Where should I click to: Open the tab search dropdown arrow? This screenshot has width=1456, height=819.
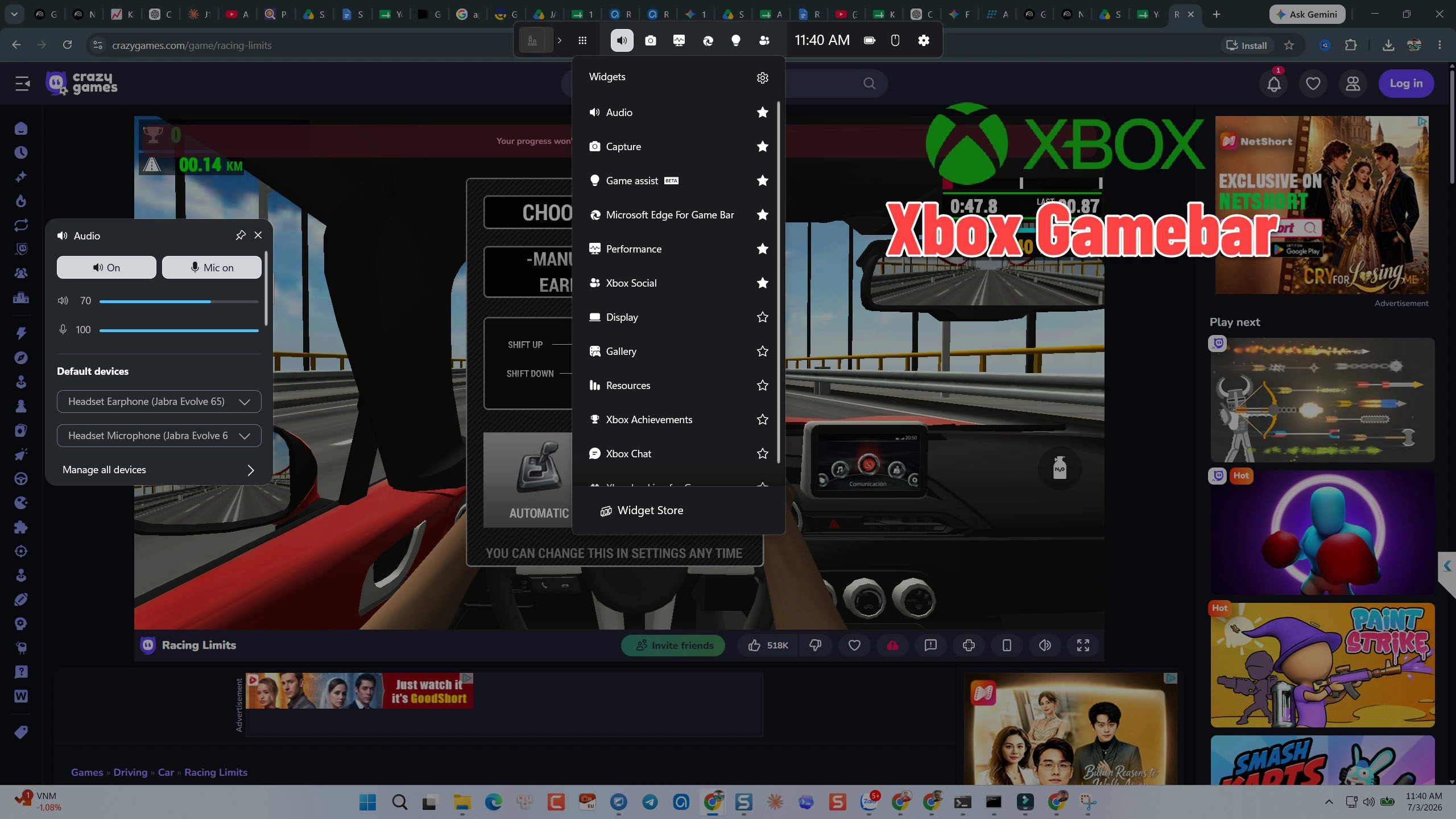(x=14, y=14)
